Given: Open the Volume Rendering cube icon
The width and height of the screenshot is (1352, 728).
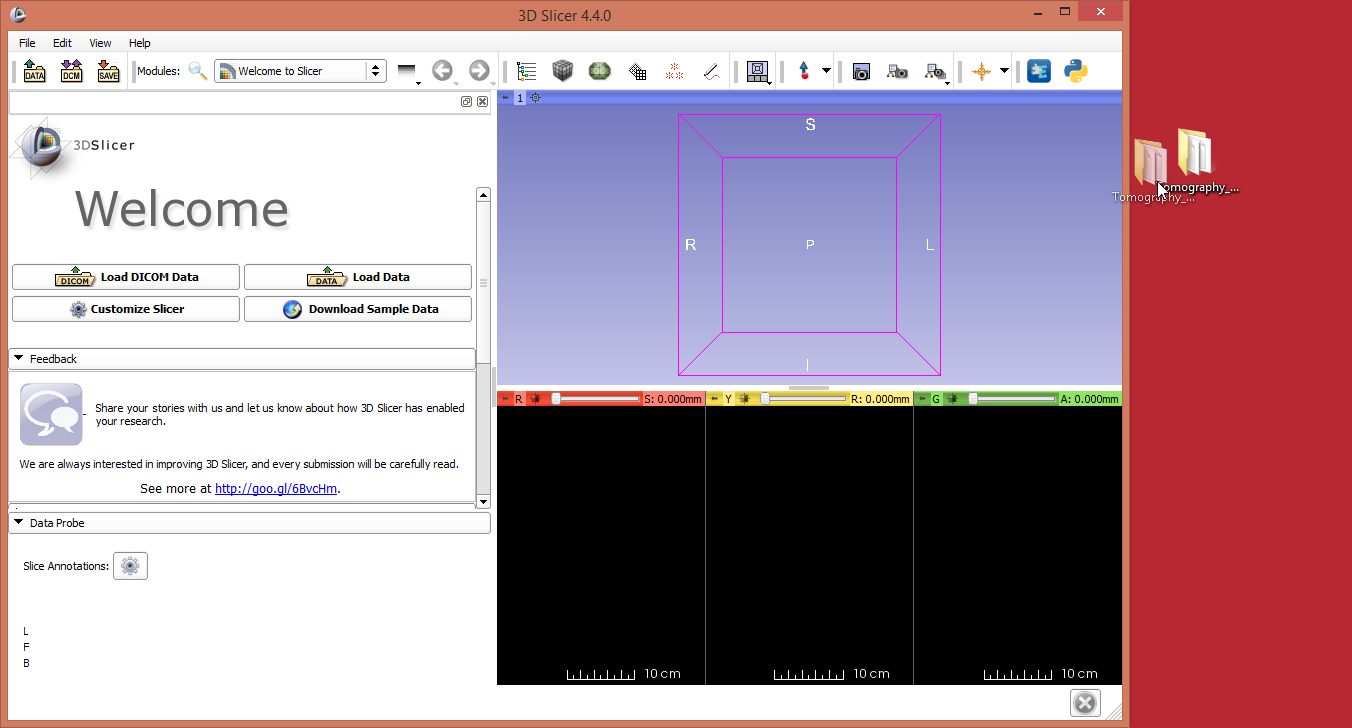Looking at the screenshot, I should point(563,71).
